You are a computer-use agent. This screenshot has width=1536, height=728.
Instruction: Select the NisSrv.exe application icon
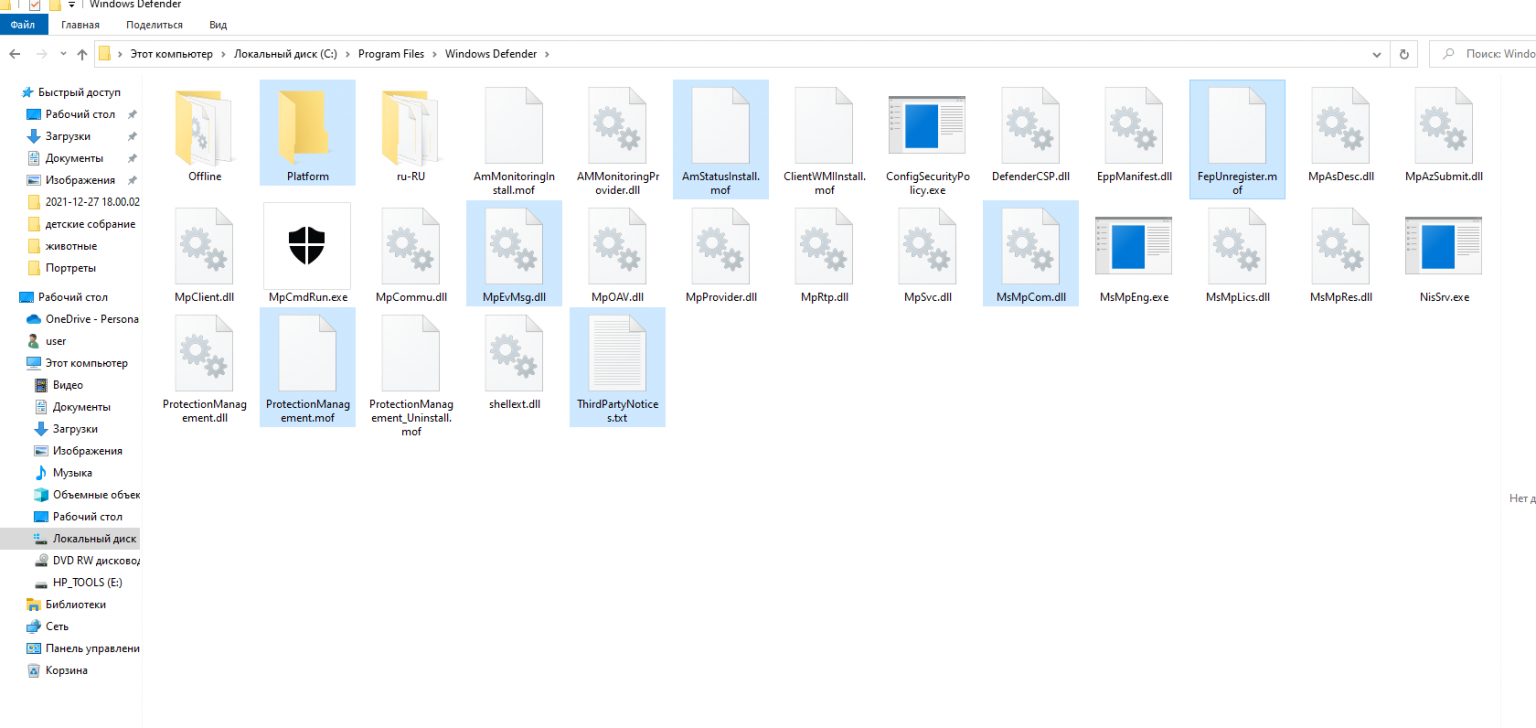[x=1444, y=246]
